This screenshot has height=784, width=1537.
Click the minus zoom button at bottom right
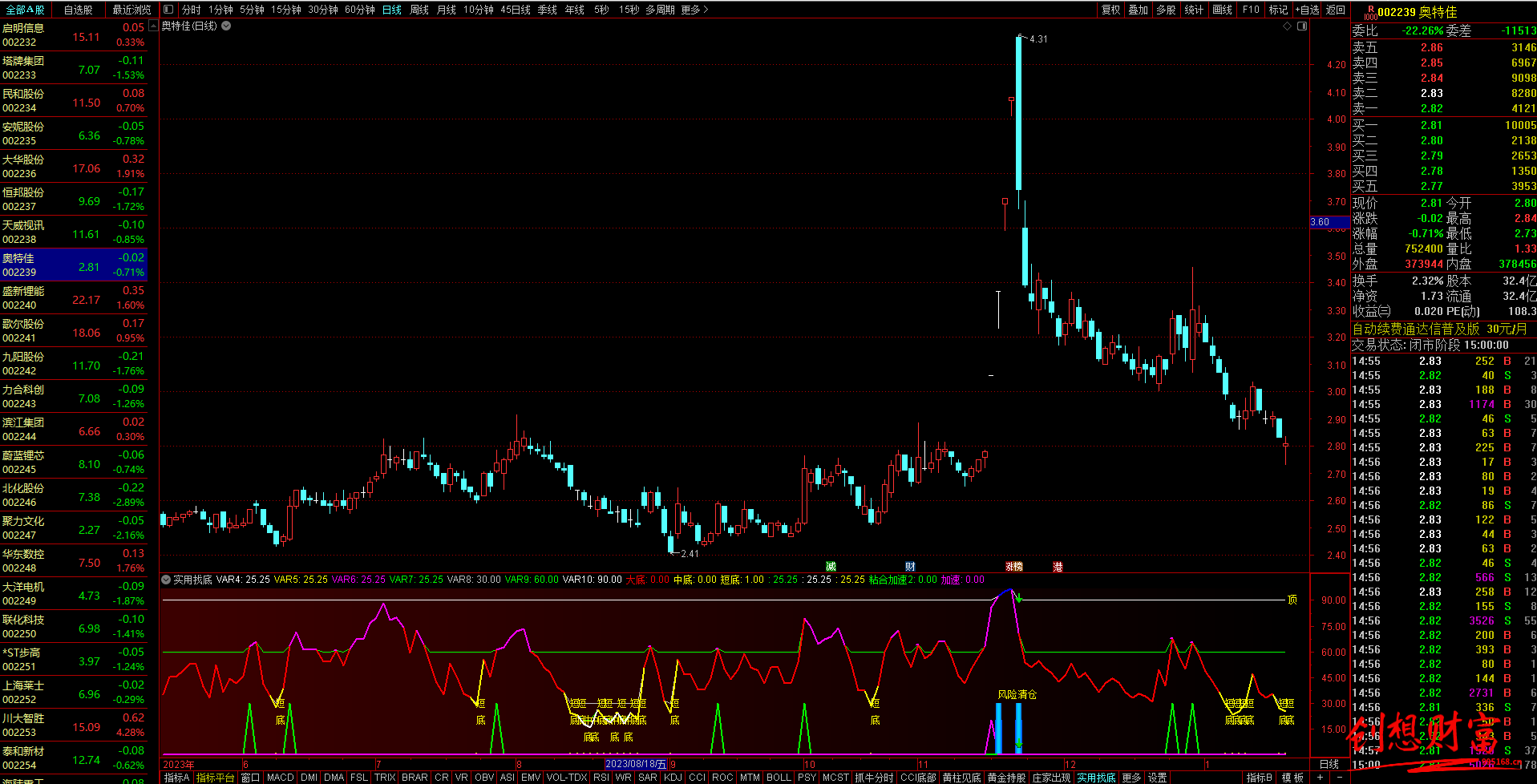click(x=1339, y=778)
